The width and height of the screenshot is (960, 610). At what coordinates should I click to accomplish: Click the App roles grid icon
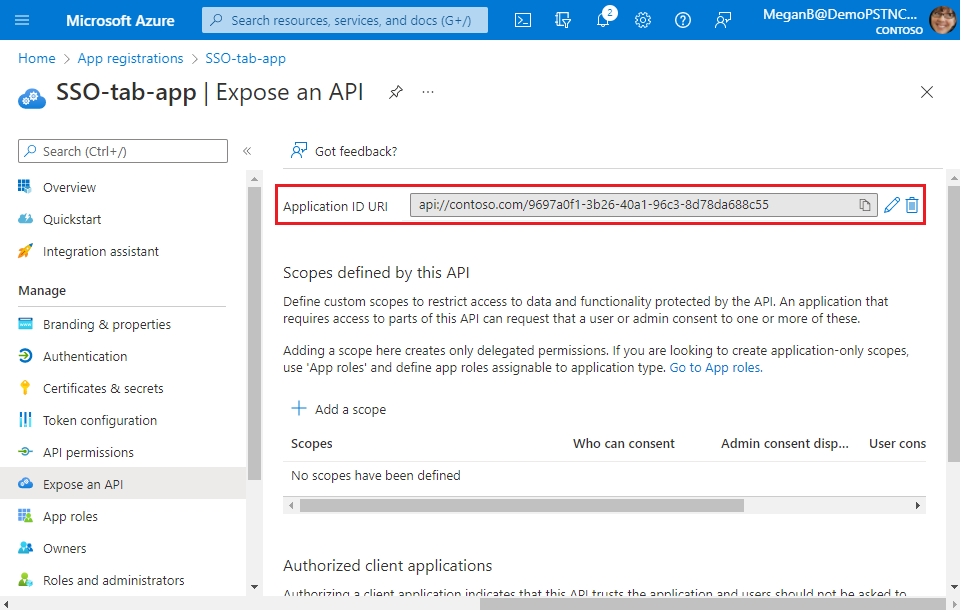tap(25, 516)
